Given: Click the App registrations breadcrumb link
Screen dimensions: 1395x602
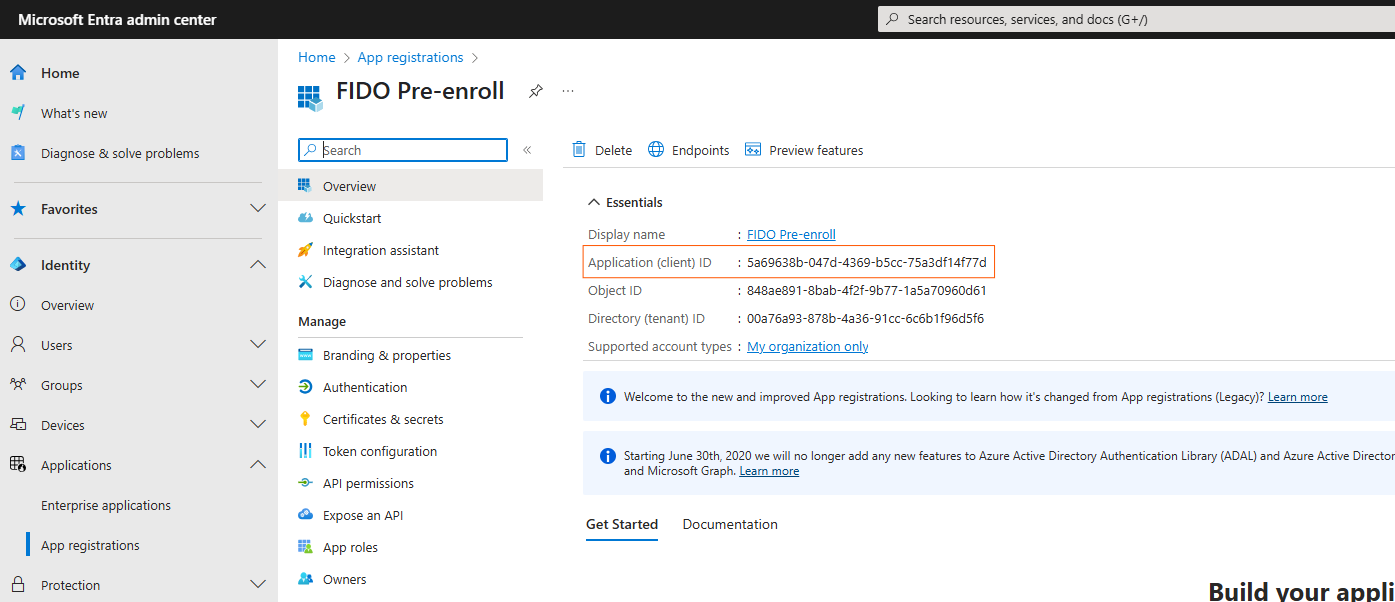Looking at the screenshot, I should coord(410,57).
